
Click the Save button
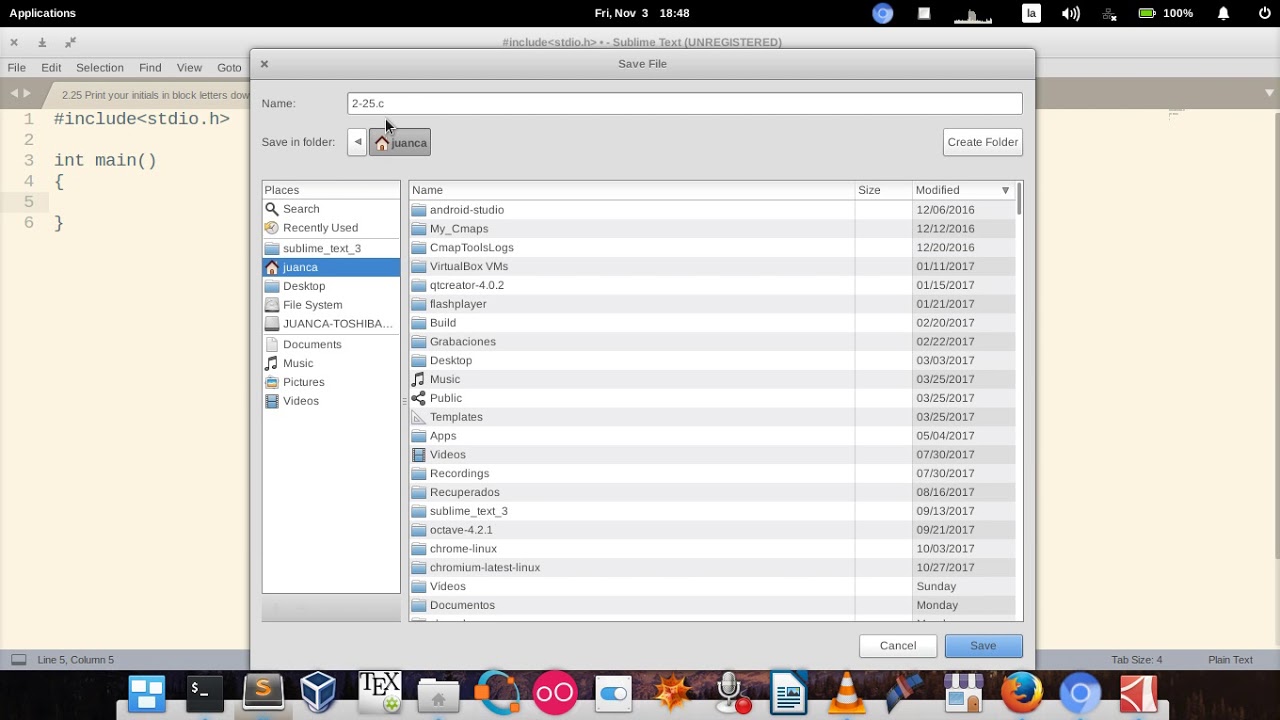click(x=983, y=646)
